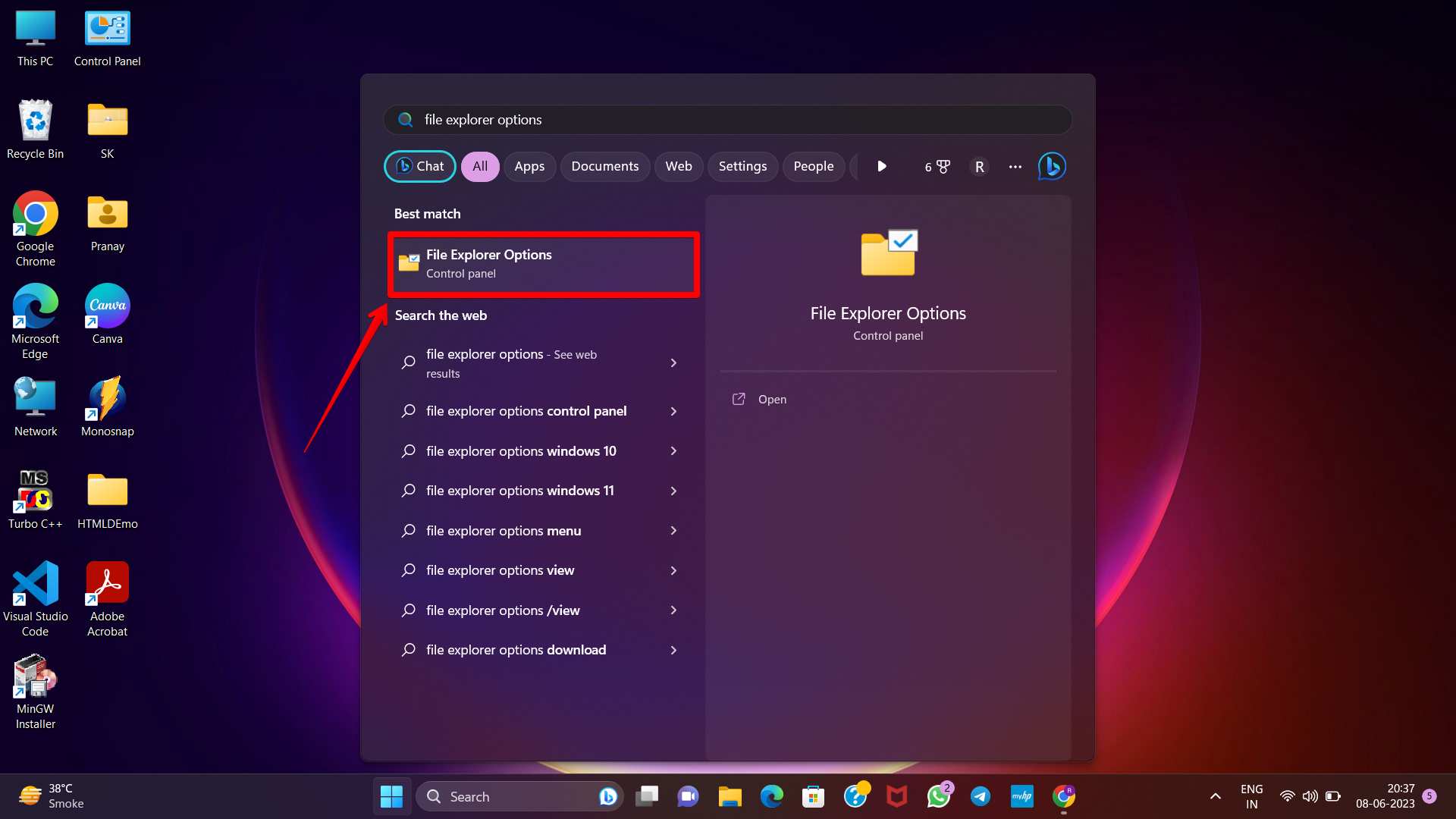Toggle the system volume indicator

pos(1310,796)
